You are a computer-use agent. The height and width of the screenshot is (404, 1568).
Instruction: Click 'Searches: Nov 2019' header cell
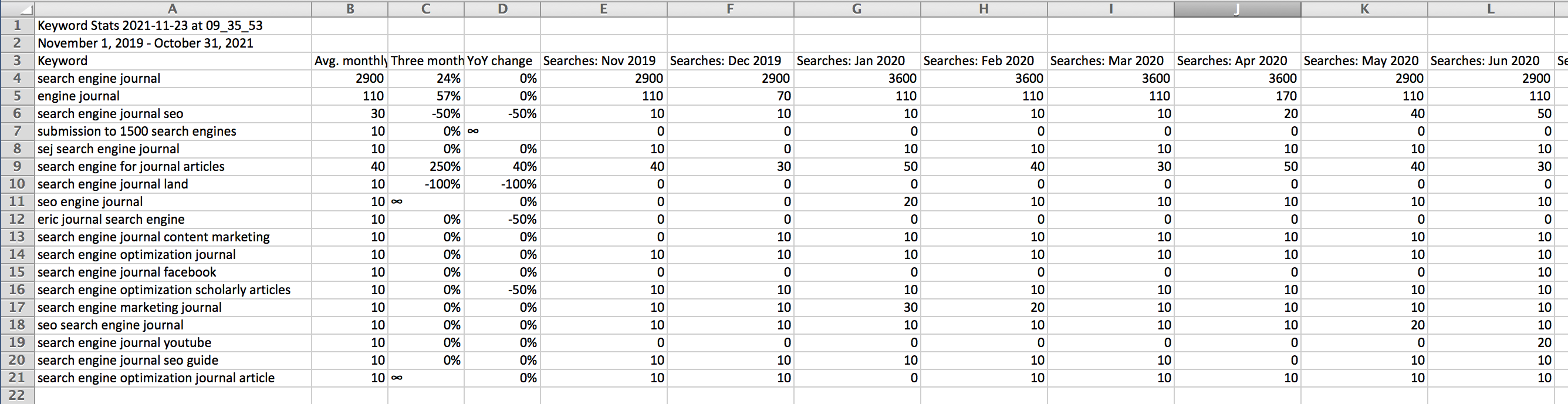[604, 61]
